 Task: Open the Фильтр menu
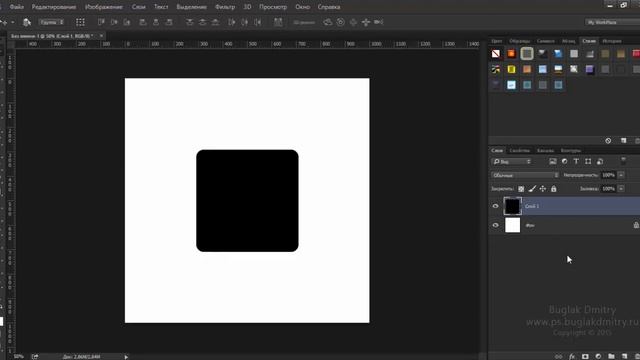(225, 7)
